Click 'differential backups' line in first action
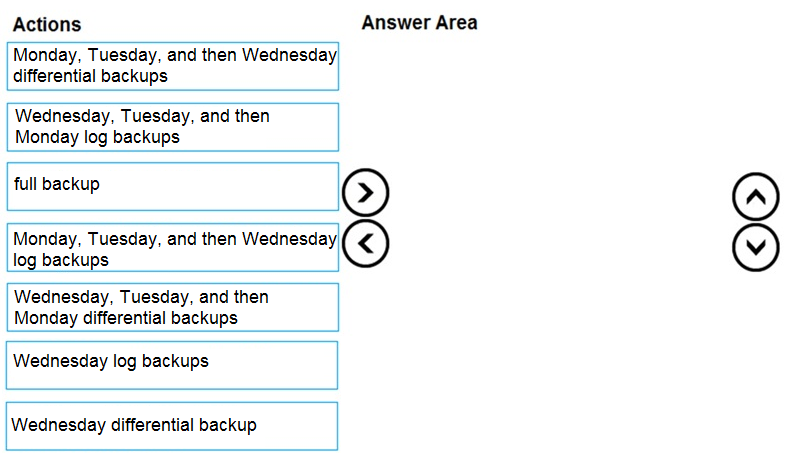The image size is (801, 459). click(90, 76)
